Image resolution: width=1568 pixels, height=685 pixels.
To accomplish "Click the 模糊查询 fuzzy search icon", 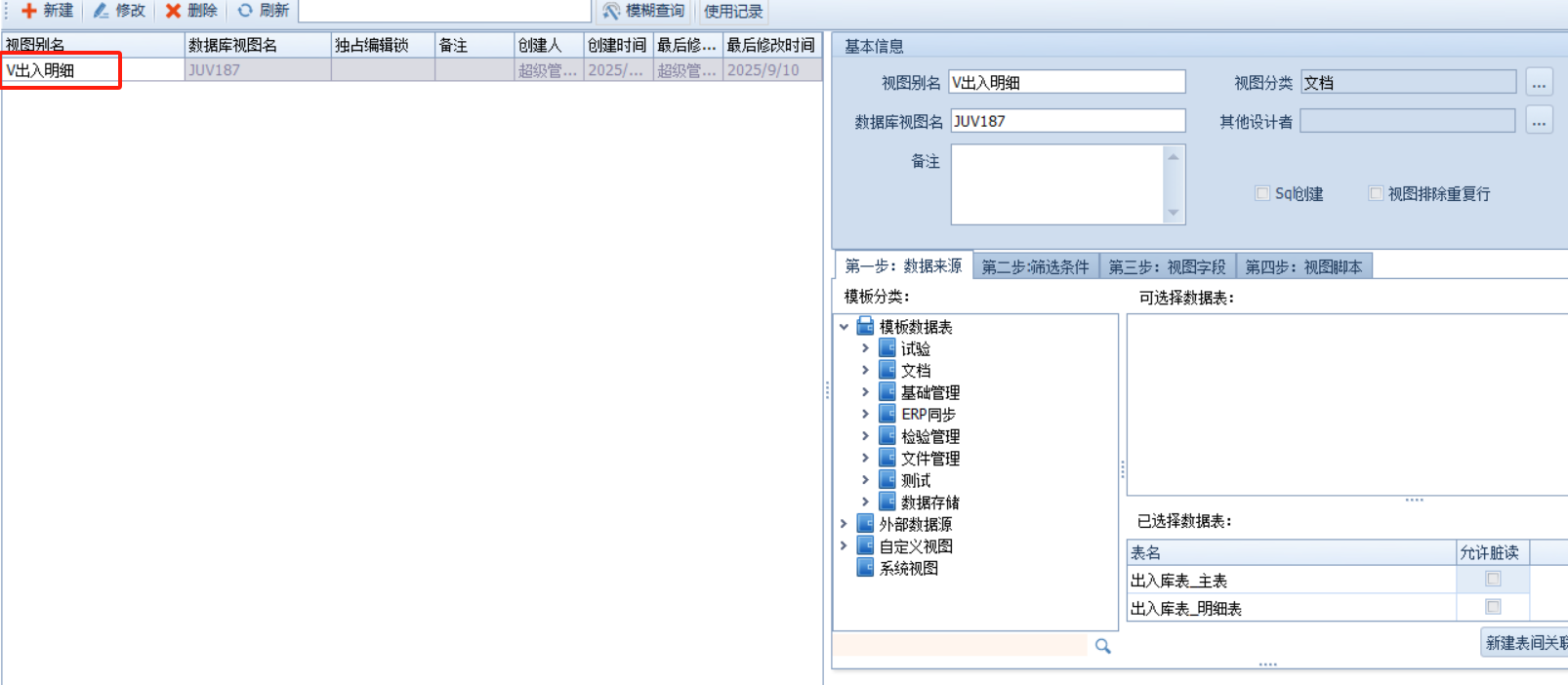I will pos(611,11).
